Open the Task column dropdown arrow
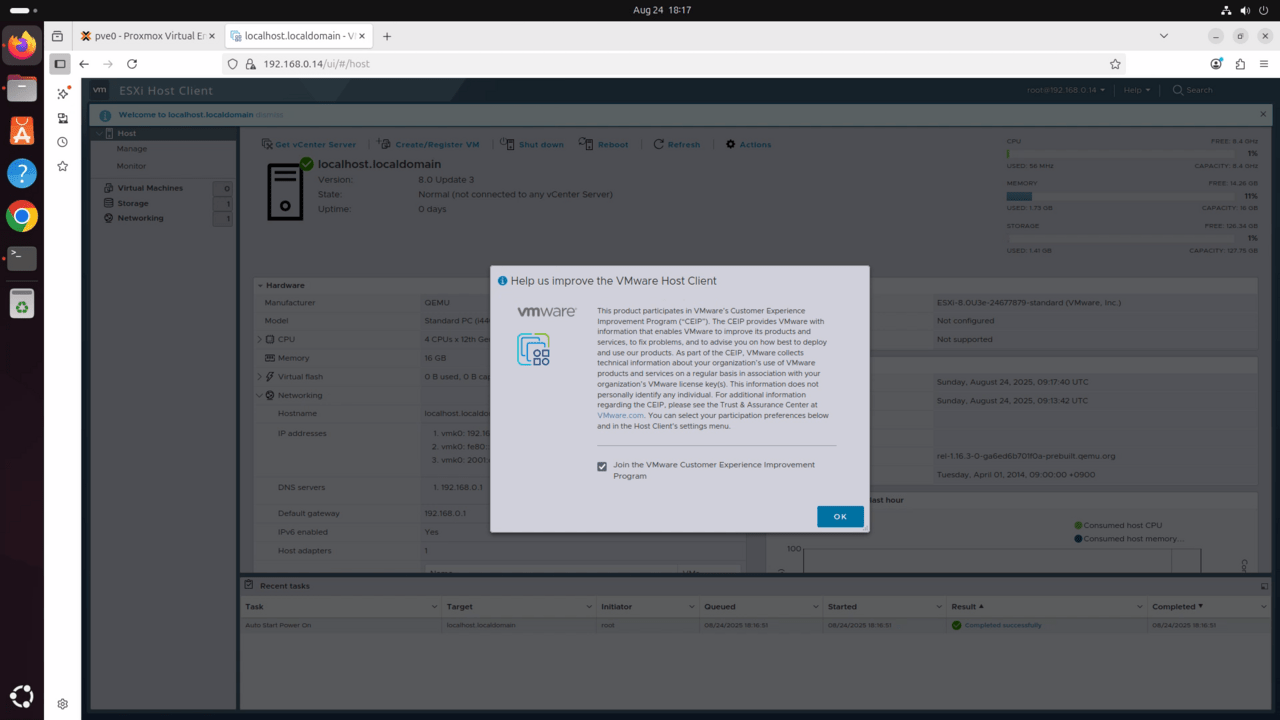 (x=434, y=607)
